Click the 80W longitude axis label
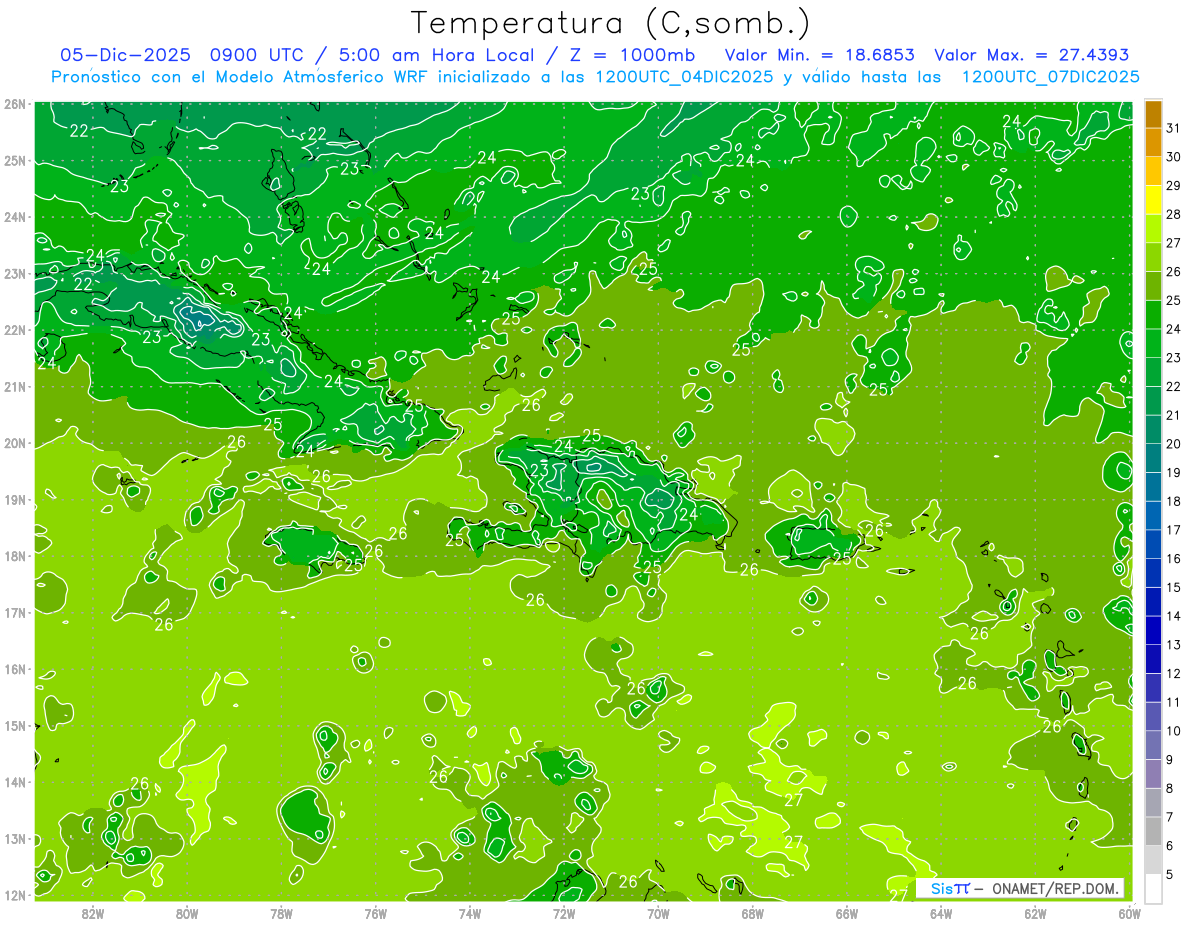The width and height of the screenshot is (1200, 927). 187,912
